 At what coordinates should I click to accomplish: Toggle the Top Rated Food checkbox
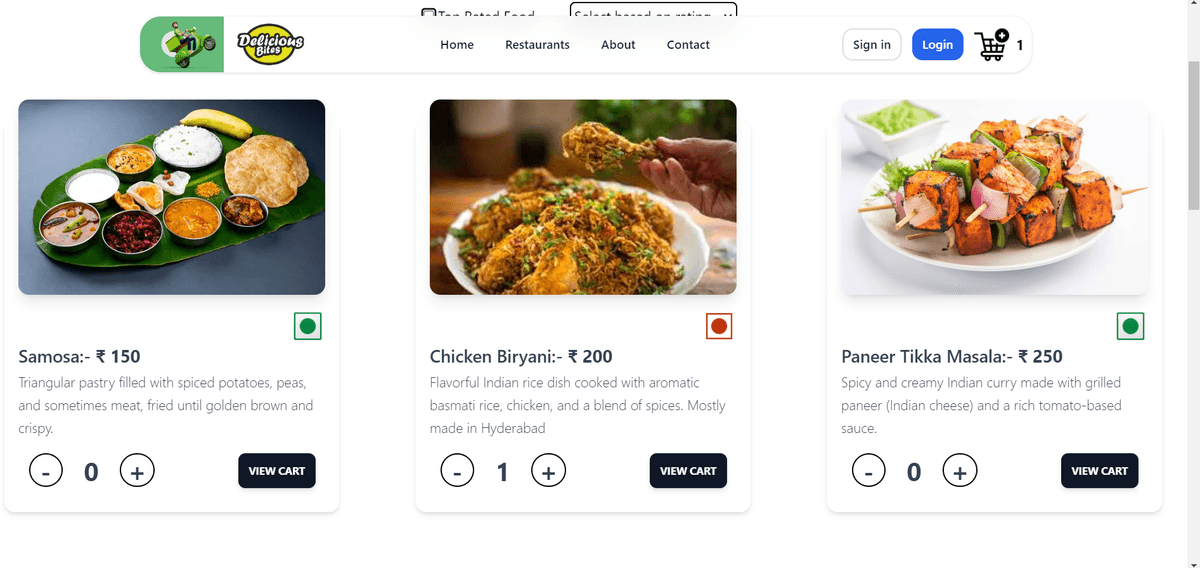428,13
